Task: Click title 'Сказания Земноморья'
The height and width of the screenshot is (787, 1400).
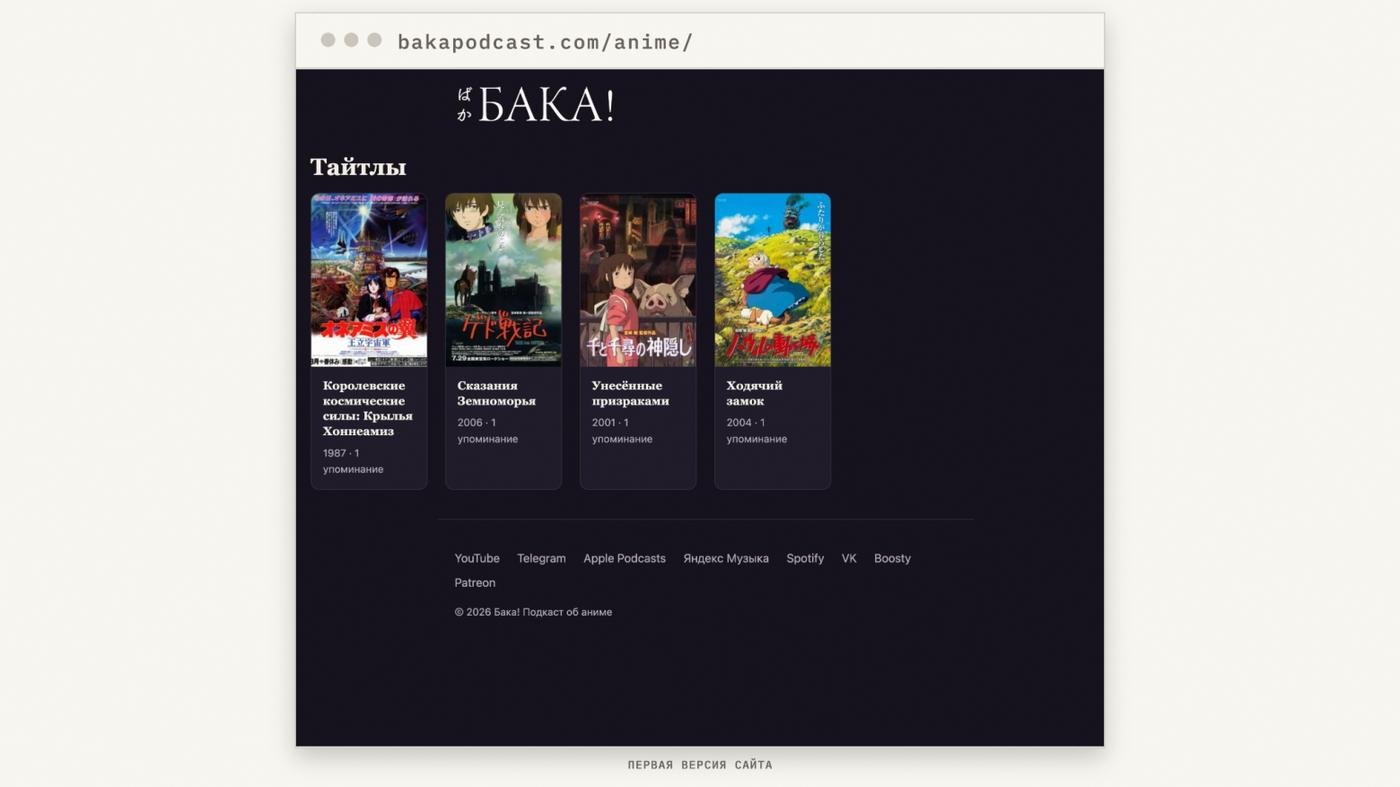Action: point(496,393)
